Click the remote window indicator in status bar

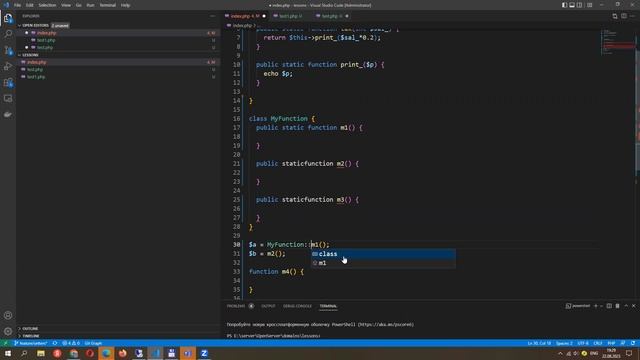tap(5, 343)
